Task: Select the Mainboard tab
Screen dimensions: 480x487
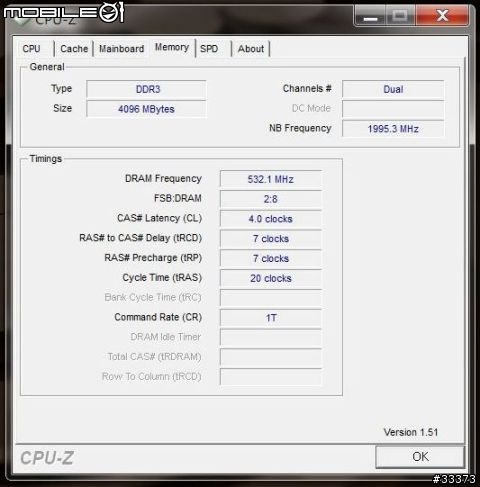Action: [x=122, y=49]
